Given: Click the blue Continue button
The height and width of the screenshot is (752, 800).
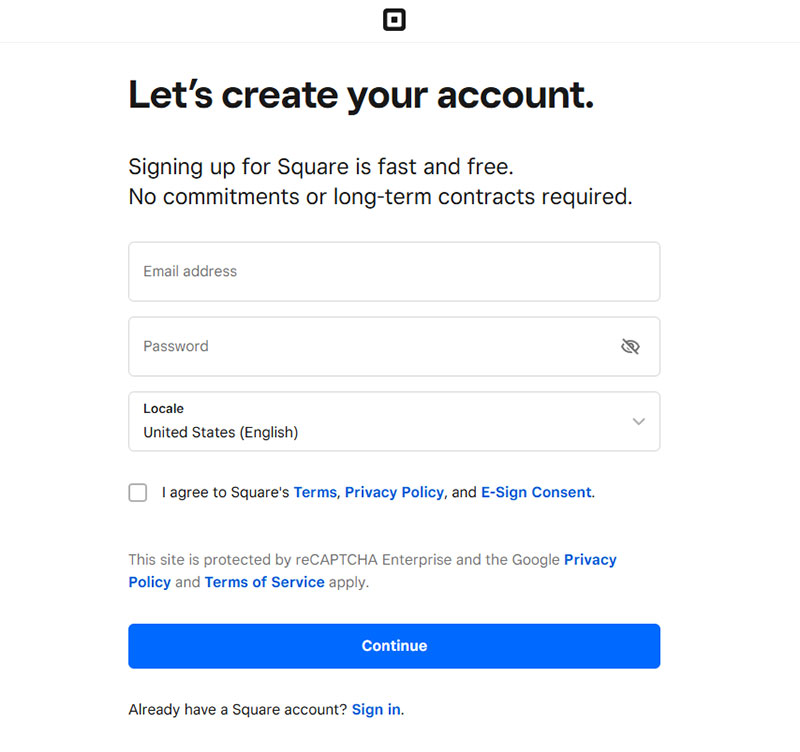Looking at the screenshot, I should (x=394, y=646).
